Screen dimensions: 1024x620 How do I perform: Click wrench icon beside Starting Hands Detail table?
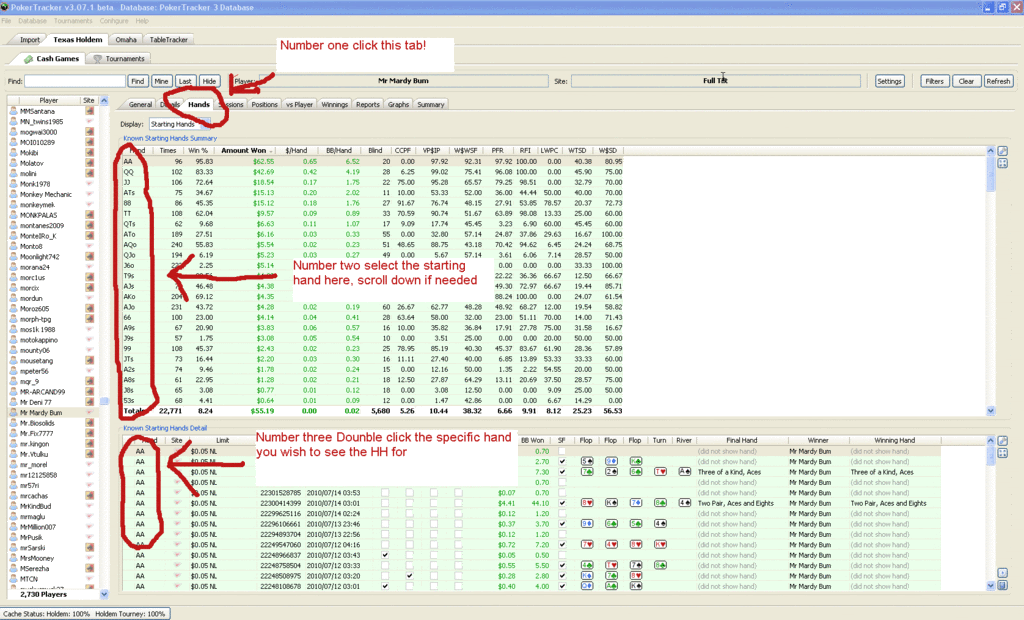click(x=1002, y=441)
